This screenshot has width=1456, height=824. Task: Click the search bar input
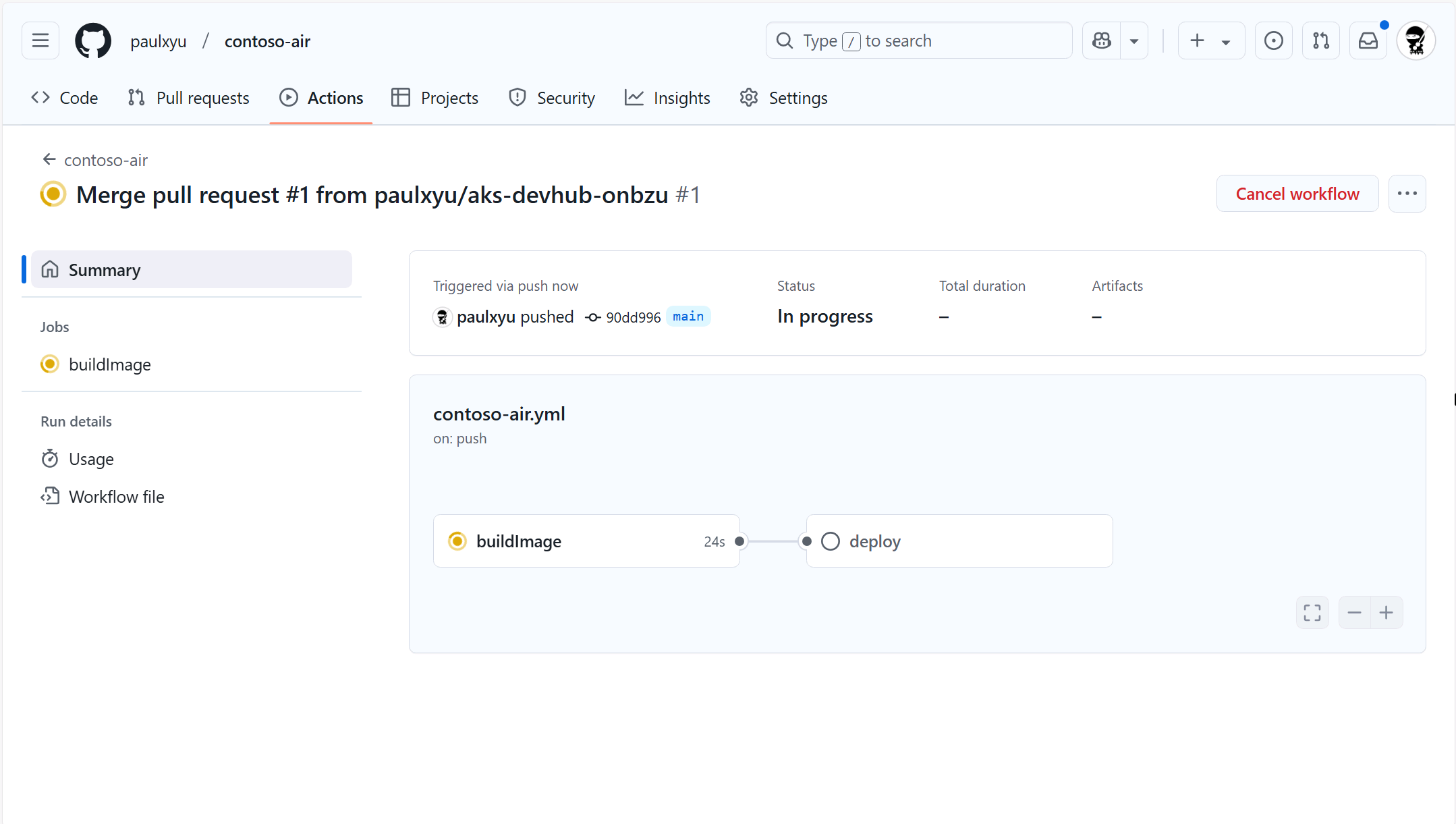coord(919,40)
